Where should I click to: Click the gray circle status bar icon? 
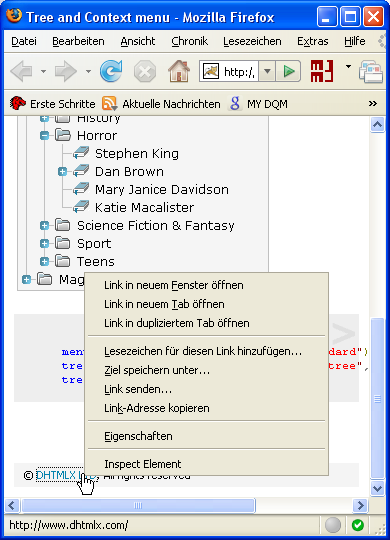coord(333,525)
